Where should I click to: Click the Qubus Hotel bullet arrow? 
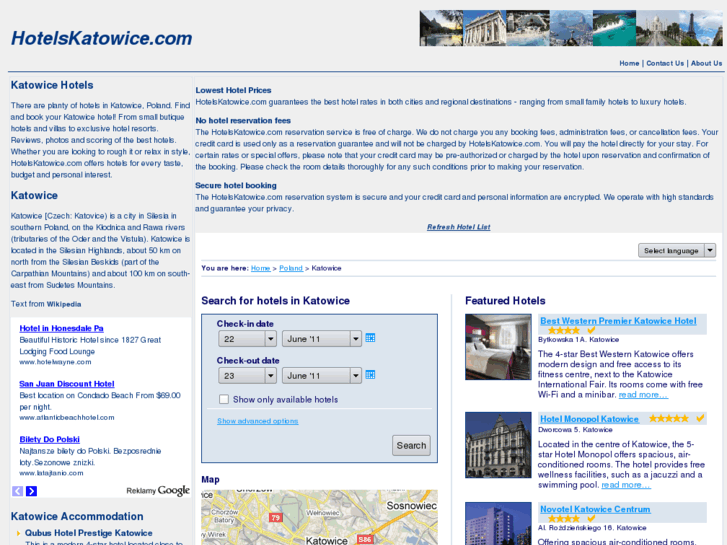pyautogui.click(x=18, y=533)
